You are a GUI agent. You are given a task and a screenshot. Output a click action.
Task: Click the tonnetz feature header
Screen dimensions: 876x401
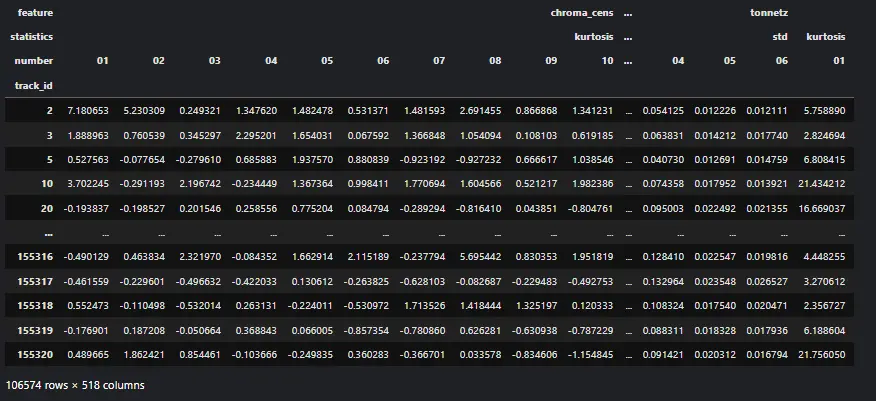[x=769, y=13]
